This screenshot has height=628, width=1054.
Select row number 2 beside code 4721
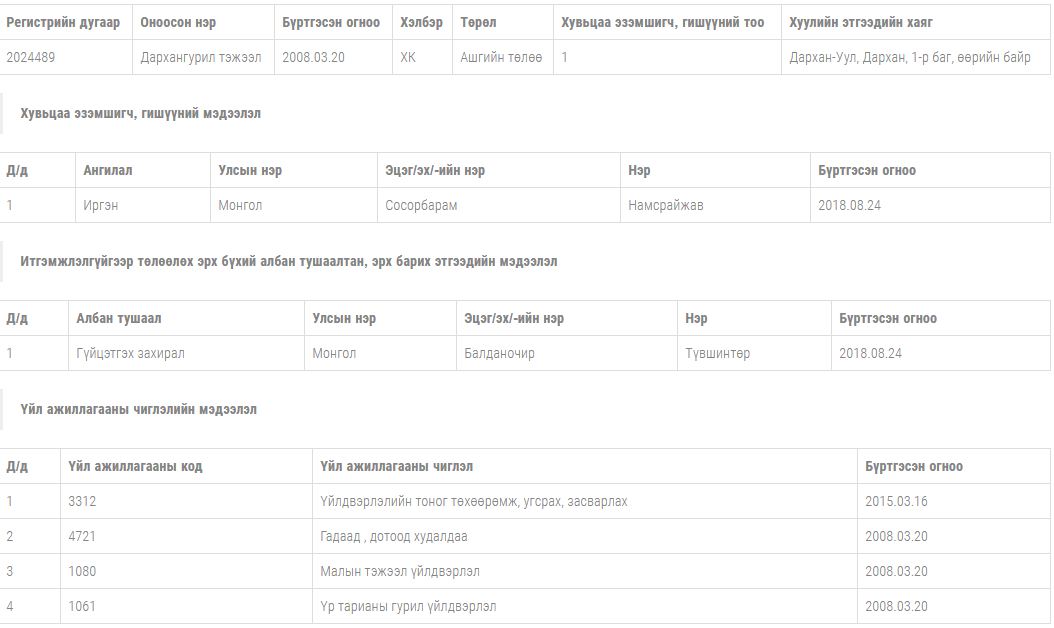coord(9,536)
